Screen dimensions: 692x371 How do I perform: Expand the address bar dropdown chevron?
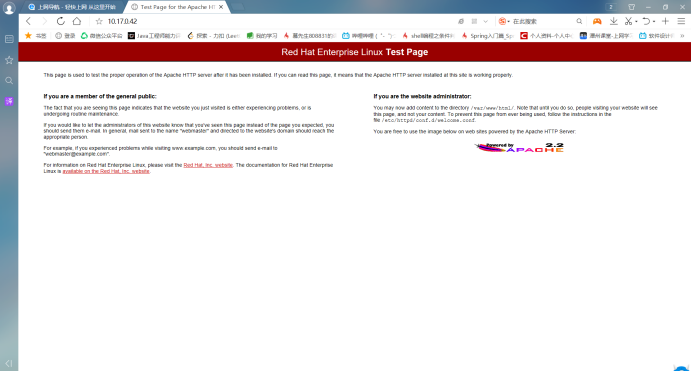(485, 21)
